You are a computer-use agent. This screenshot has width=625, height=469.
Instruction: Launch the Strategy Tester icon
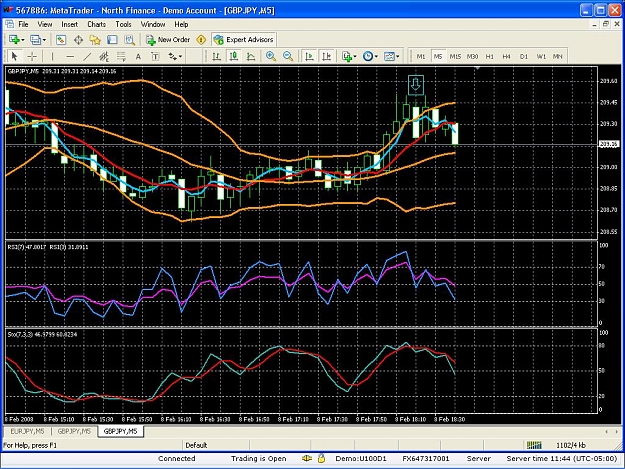pyautogui.click(x=130, y=39)
